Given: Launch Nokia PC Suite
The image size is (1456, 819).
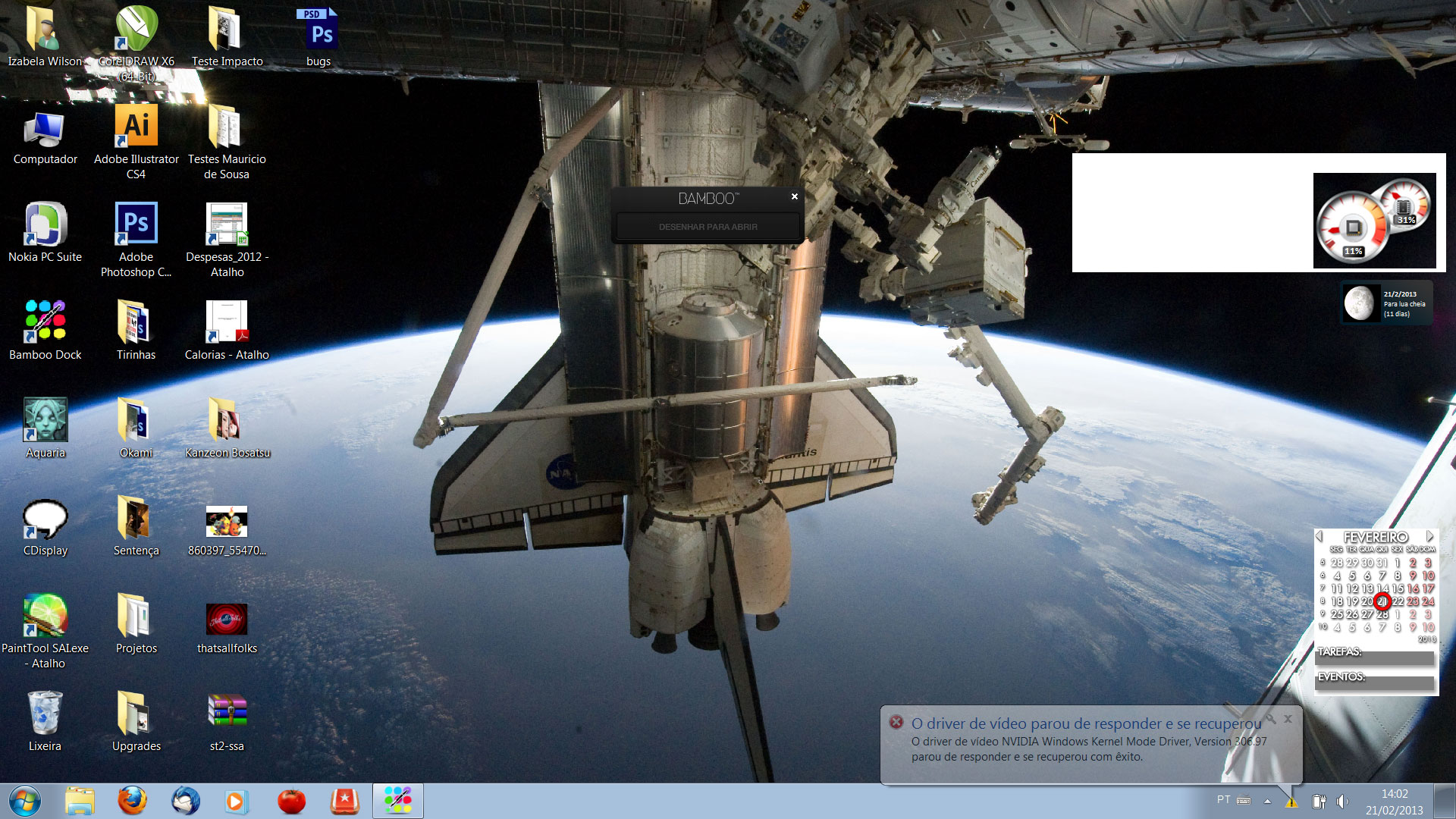Looking at the screenshot, I should point(45,234).
